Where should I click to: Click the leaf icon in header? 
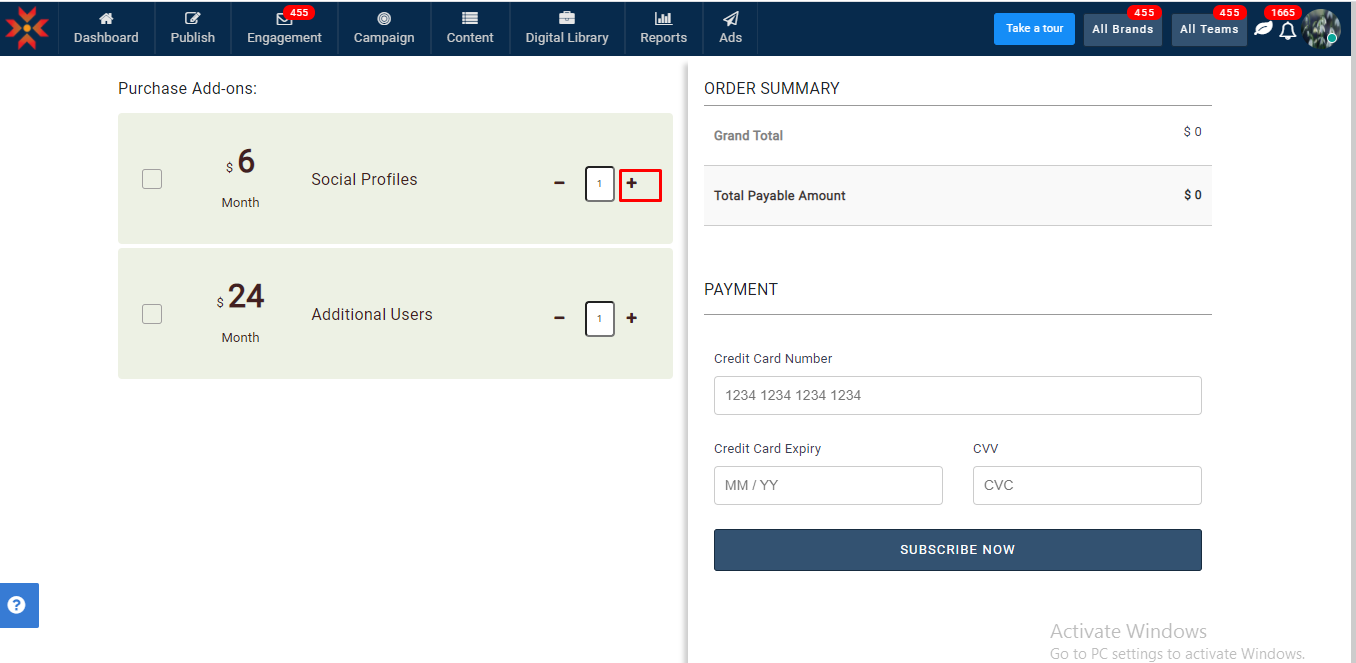1263,29
